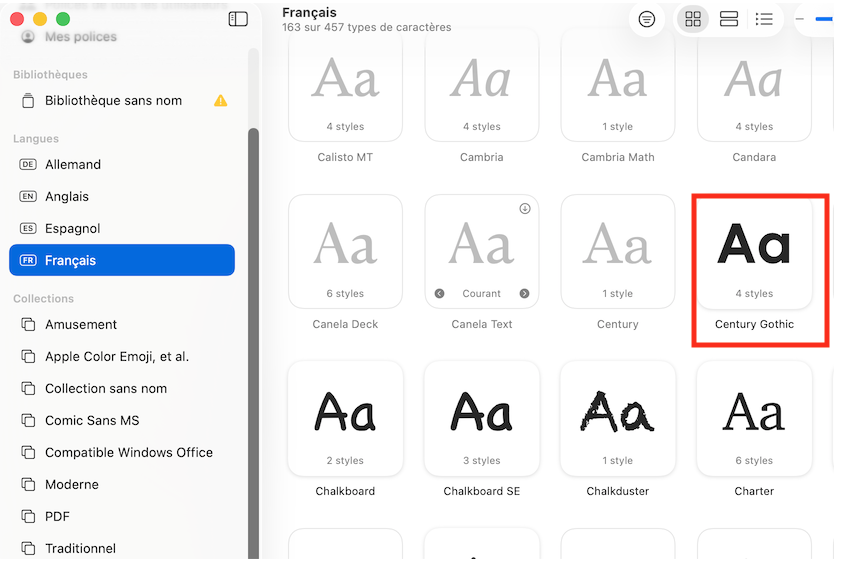Open Bibliothèque sans nom library
Screen dimensions: 854x568
tap(122, 101)
